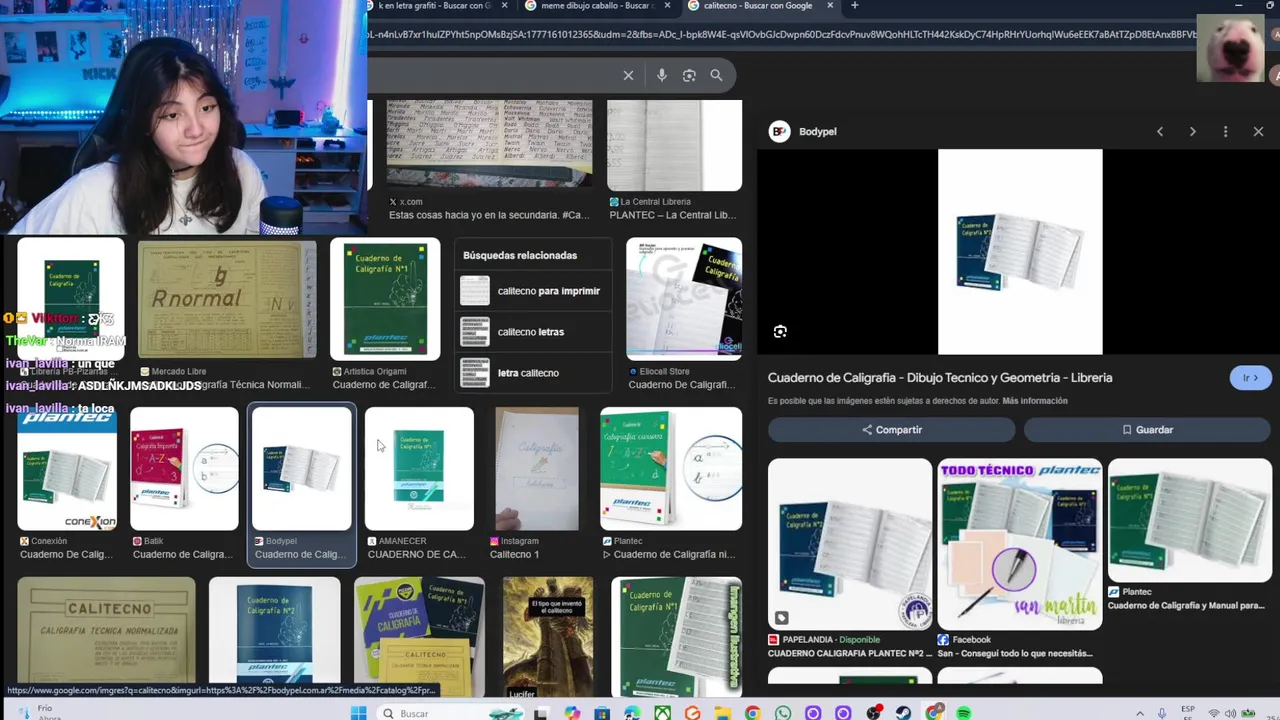
Task: Switch to 'letra grafiti' browser tab
Action: (x=434, y=6)
